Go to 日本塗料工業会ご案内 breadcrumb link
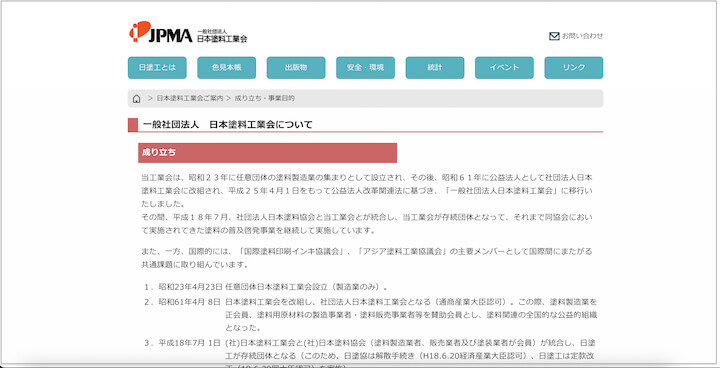Image resolution: width=720 pixels, height=368 pixels. (190, 98)
